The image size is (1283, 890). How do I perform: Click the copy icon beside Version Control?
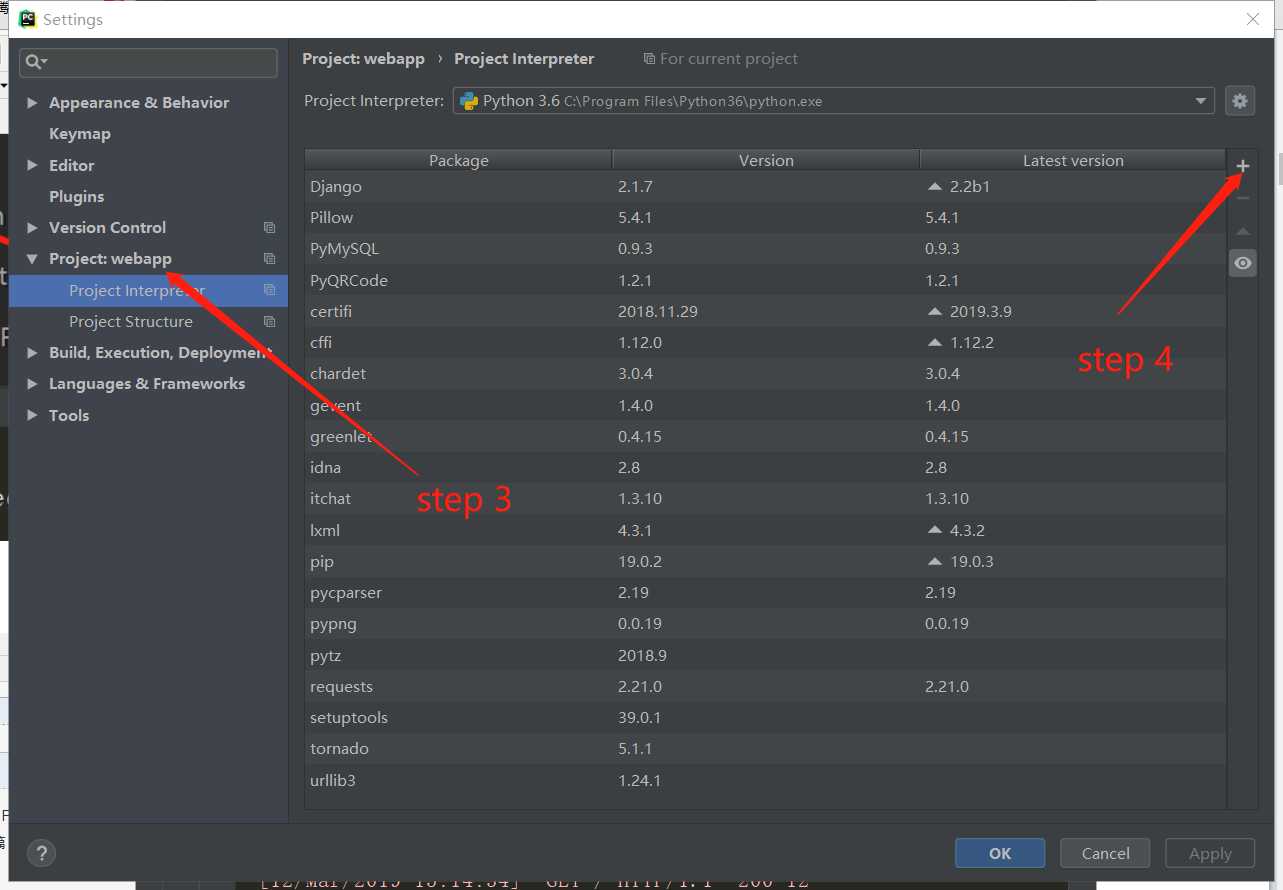point(269,228)
